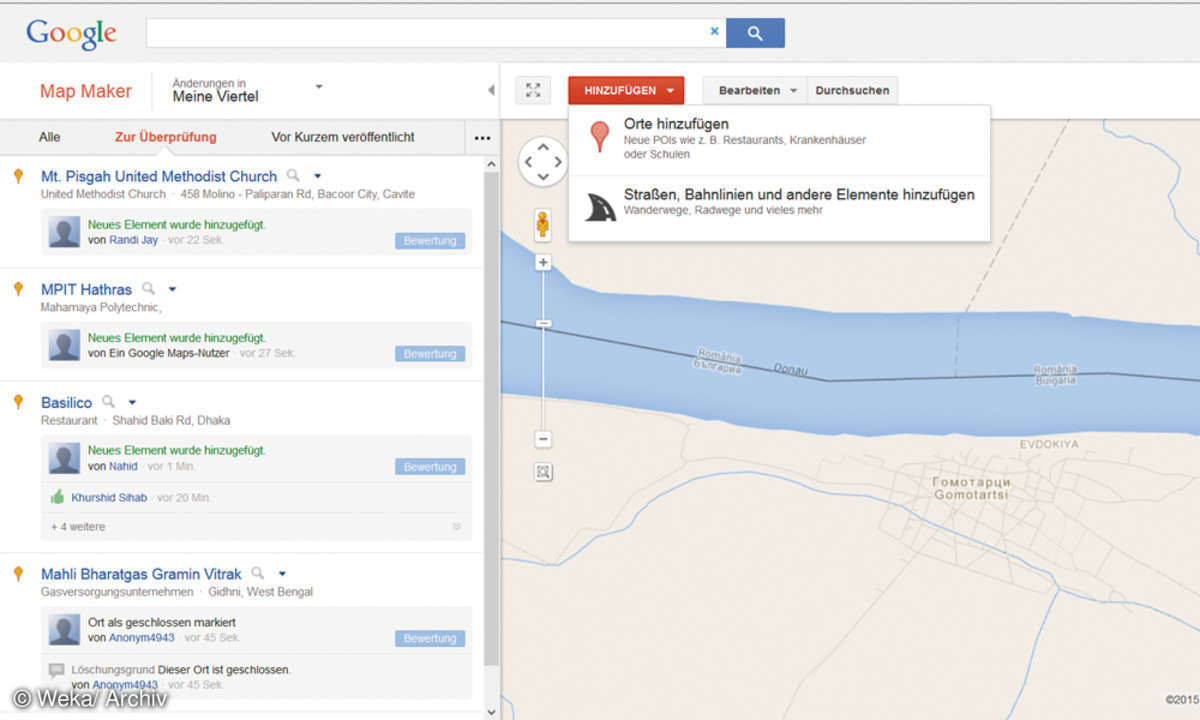
Task: Click Bewertung button for MPIT Hathras
Action: [x=430, y=354]
